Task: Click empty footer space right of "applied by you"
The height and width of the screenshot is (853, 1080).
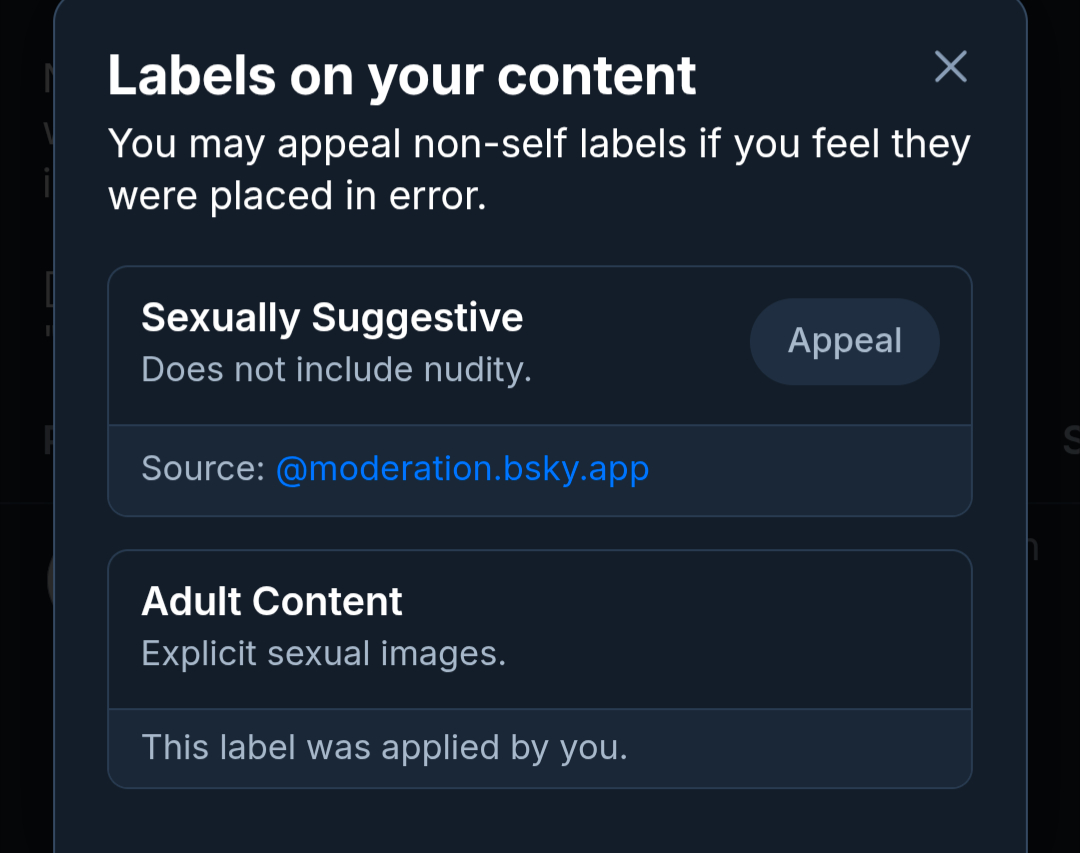Action: point(800,748)
